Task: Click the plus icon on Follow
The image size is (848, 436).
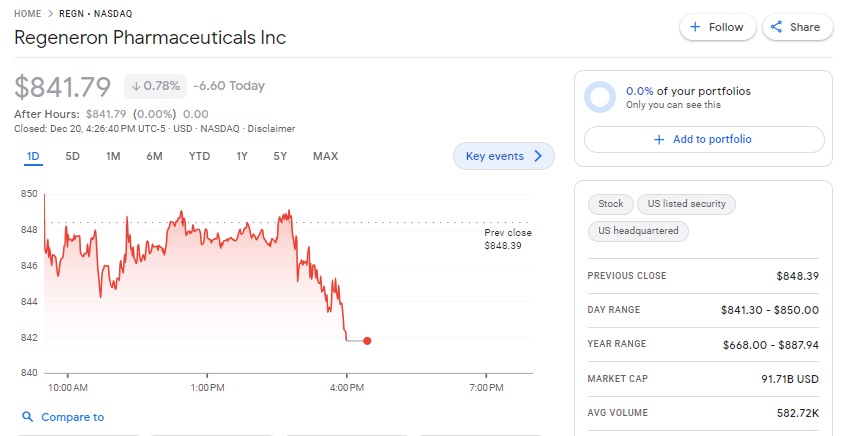Action: [x=696, y=28]
